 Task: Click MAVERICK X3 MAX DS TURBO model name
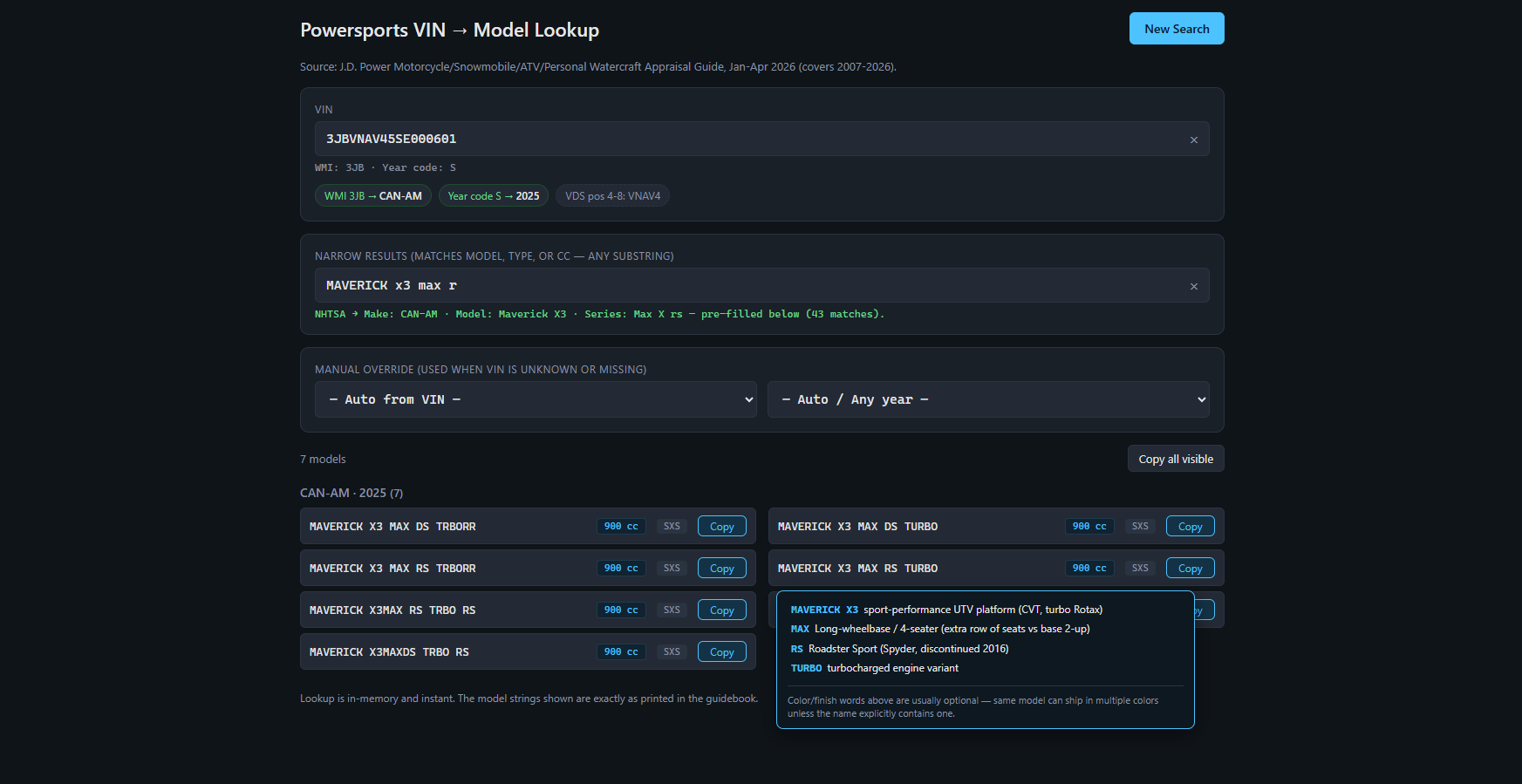pos(857,527)
